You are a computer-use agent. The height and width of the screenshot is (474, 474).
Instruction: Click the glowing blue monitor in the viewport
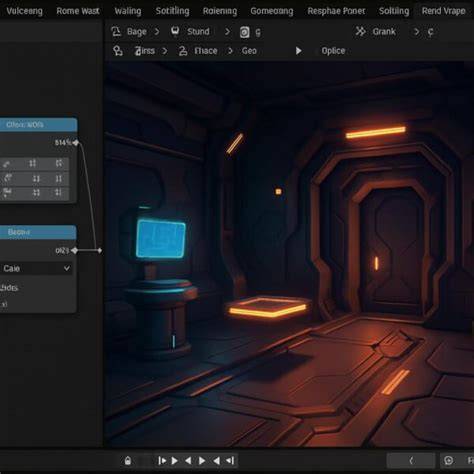tap(161, 239)
